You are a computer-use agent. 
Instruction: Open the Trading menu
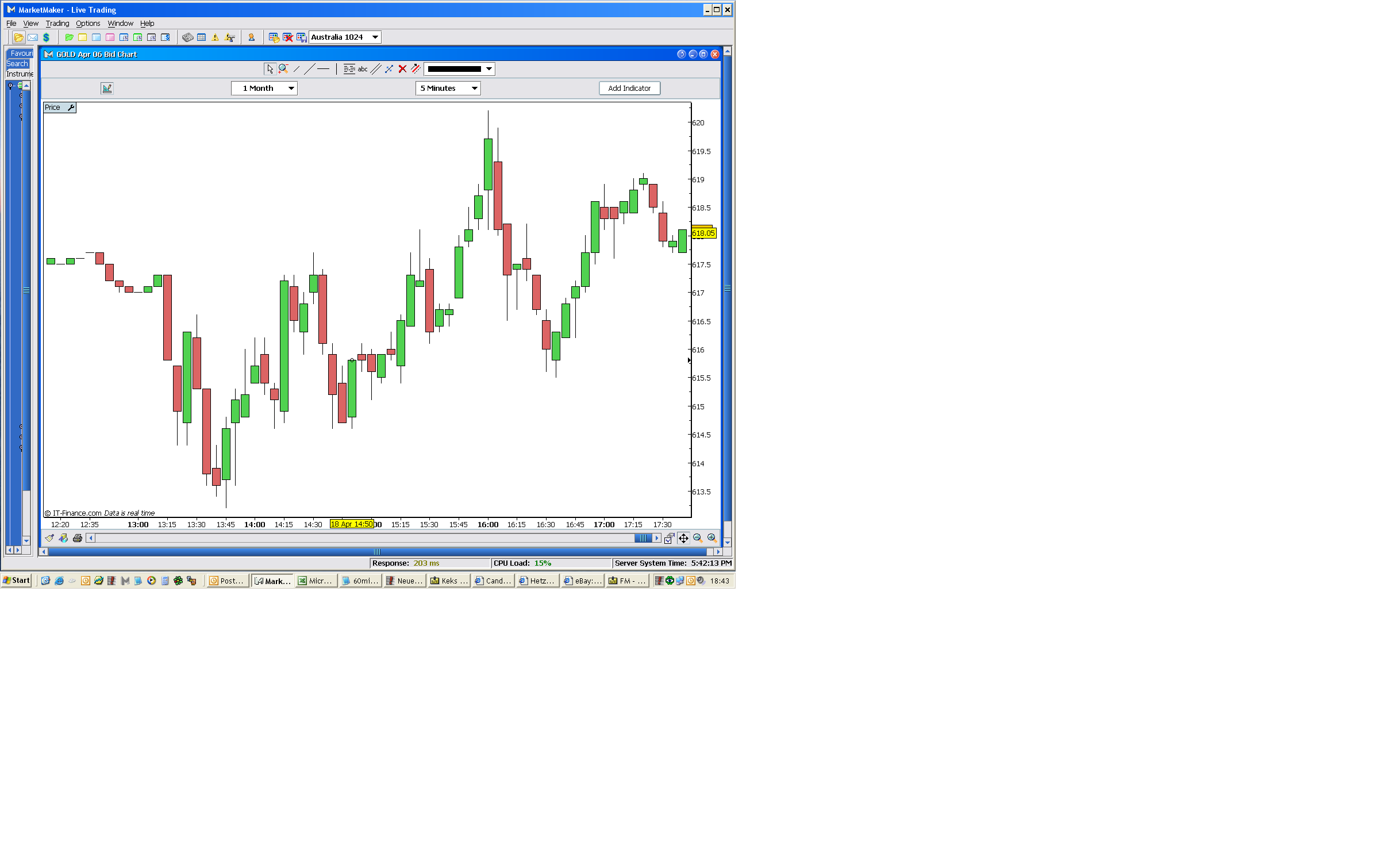click(x=57, y=24)
